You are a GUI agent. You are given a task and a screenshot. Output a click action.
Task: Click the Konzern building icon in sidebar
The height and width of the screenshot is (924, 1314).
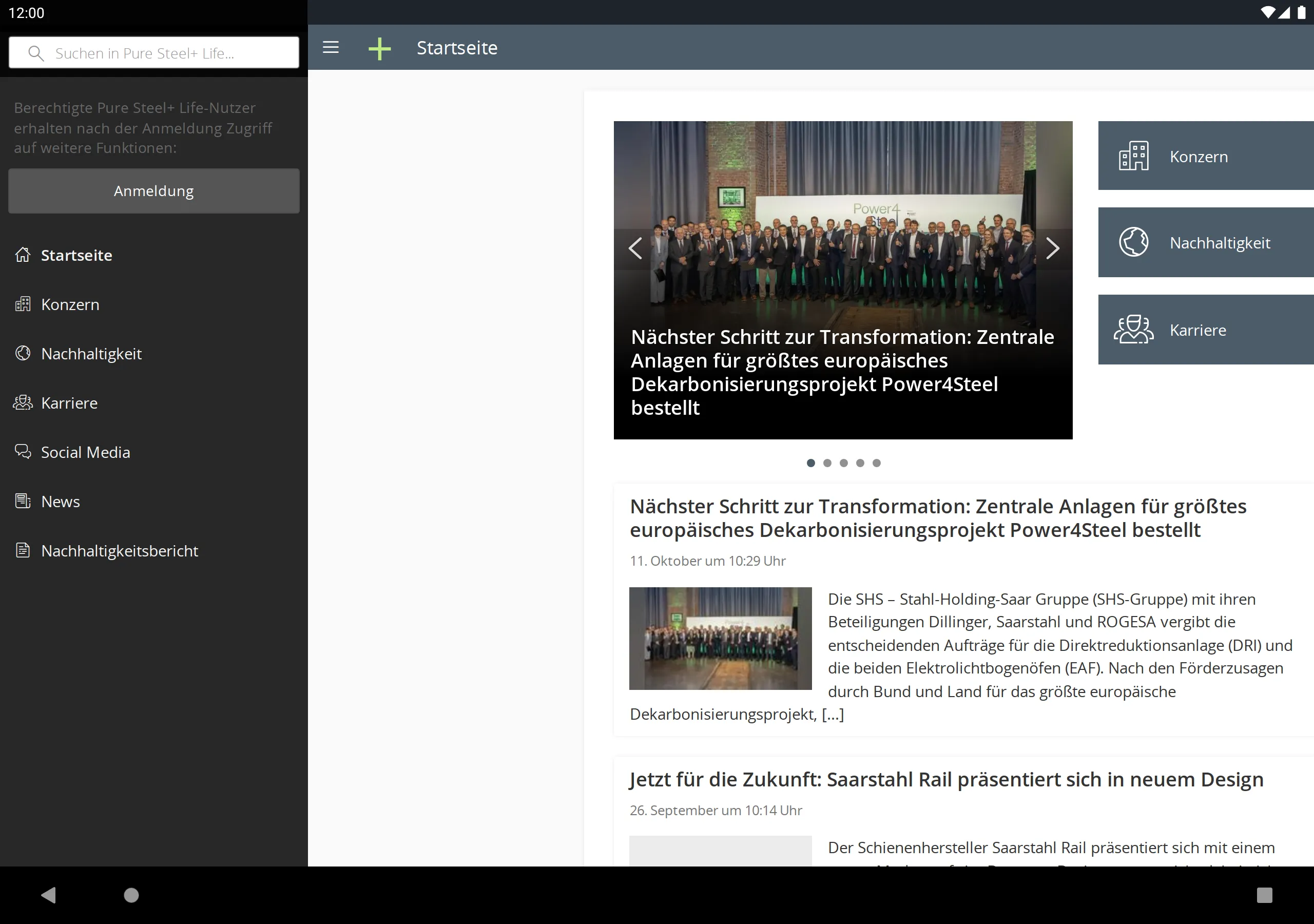coord(23,304)
